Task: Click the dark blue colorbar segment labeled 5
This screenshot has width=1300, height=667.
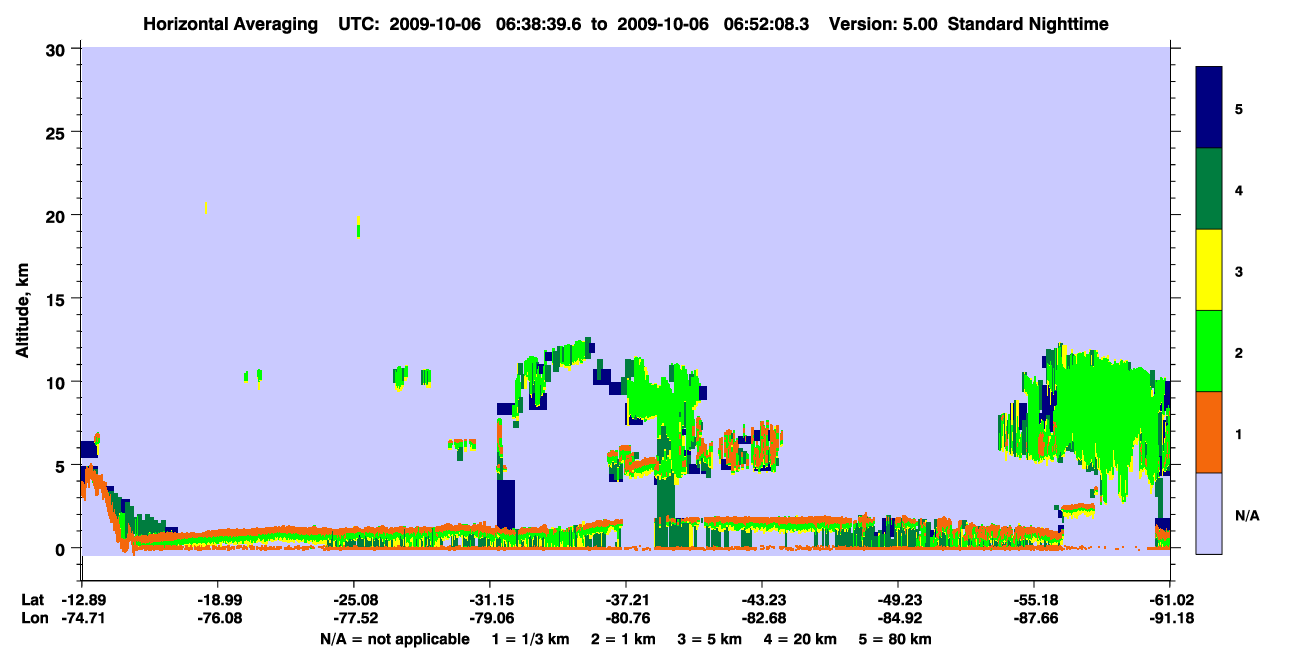Action: pyautogui.click(x=1209, y=108)
